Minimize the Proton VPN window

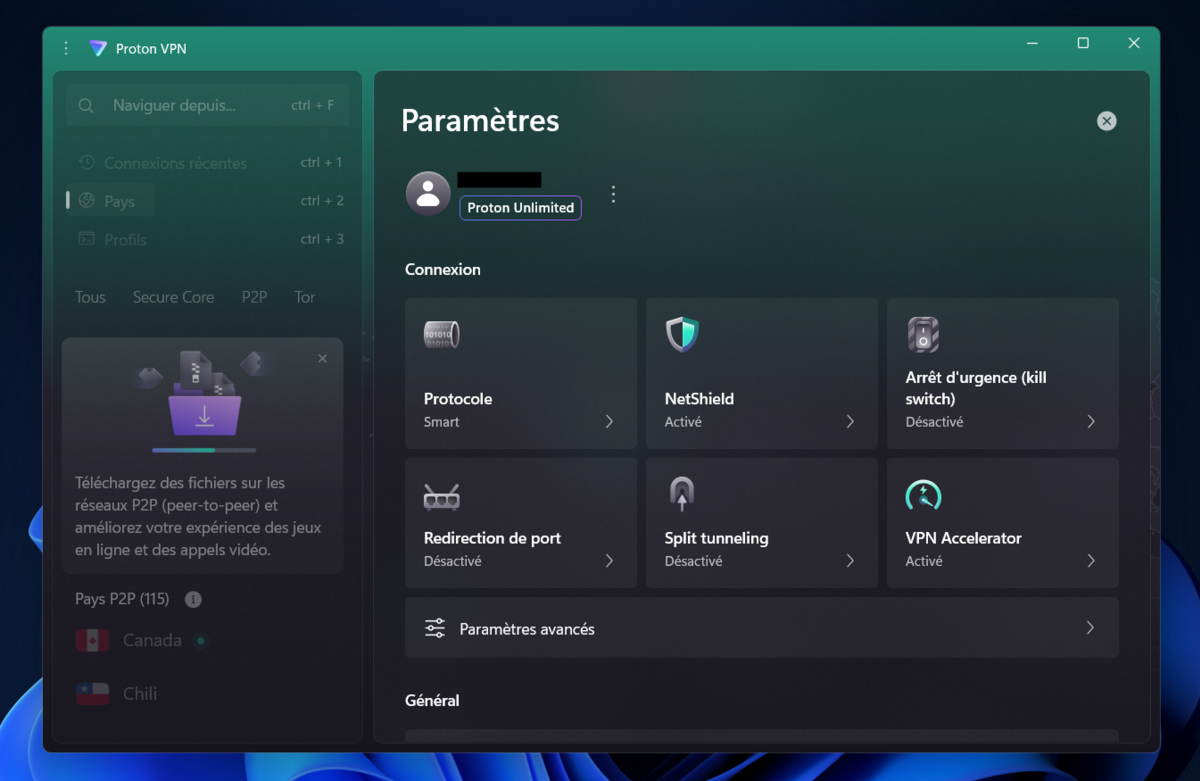point(1032,43)
